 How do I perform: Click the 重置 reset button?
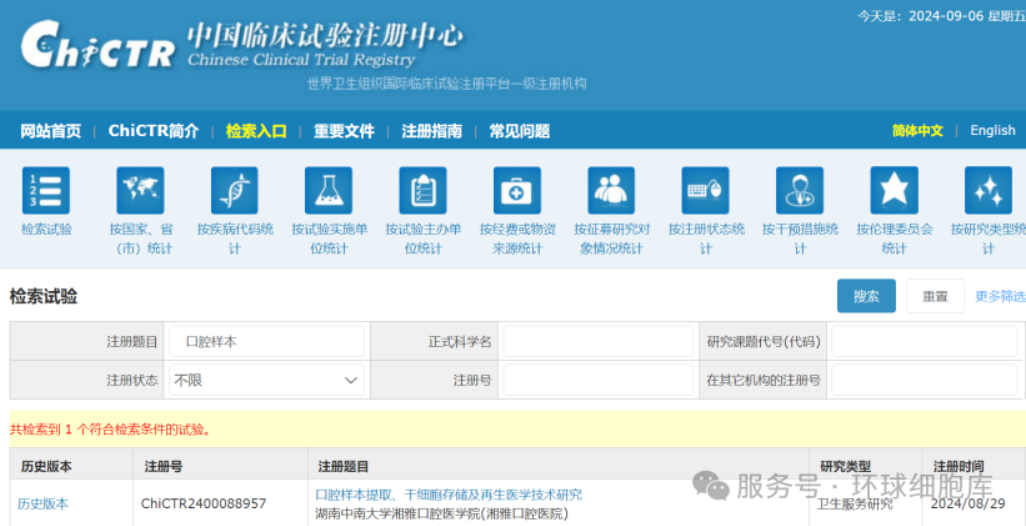pos(935,296)
